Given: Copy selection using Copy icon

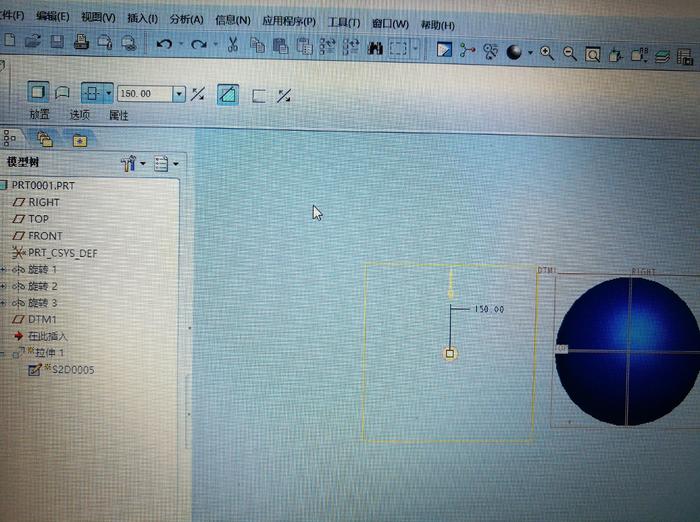Looking at the screenshot, I should [x=257, y=45].
